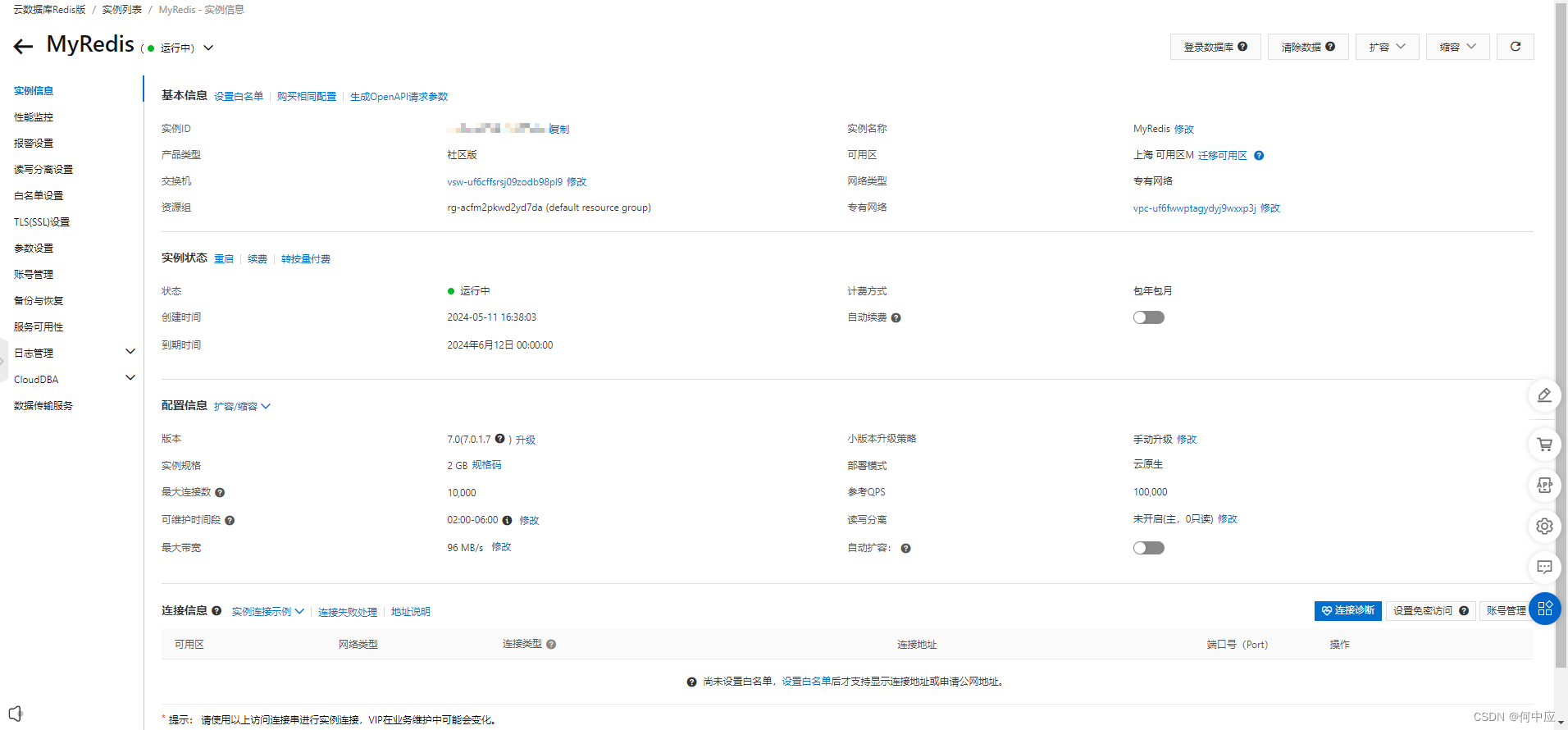Open the 实例连接示例 dropdown
1568x730 pixels.
[267, 612]
